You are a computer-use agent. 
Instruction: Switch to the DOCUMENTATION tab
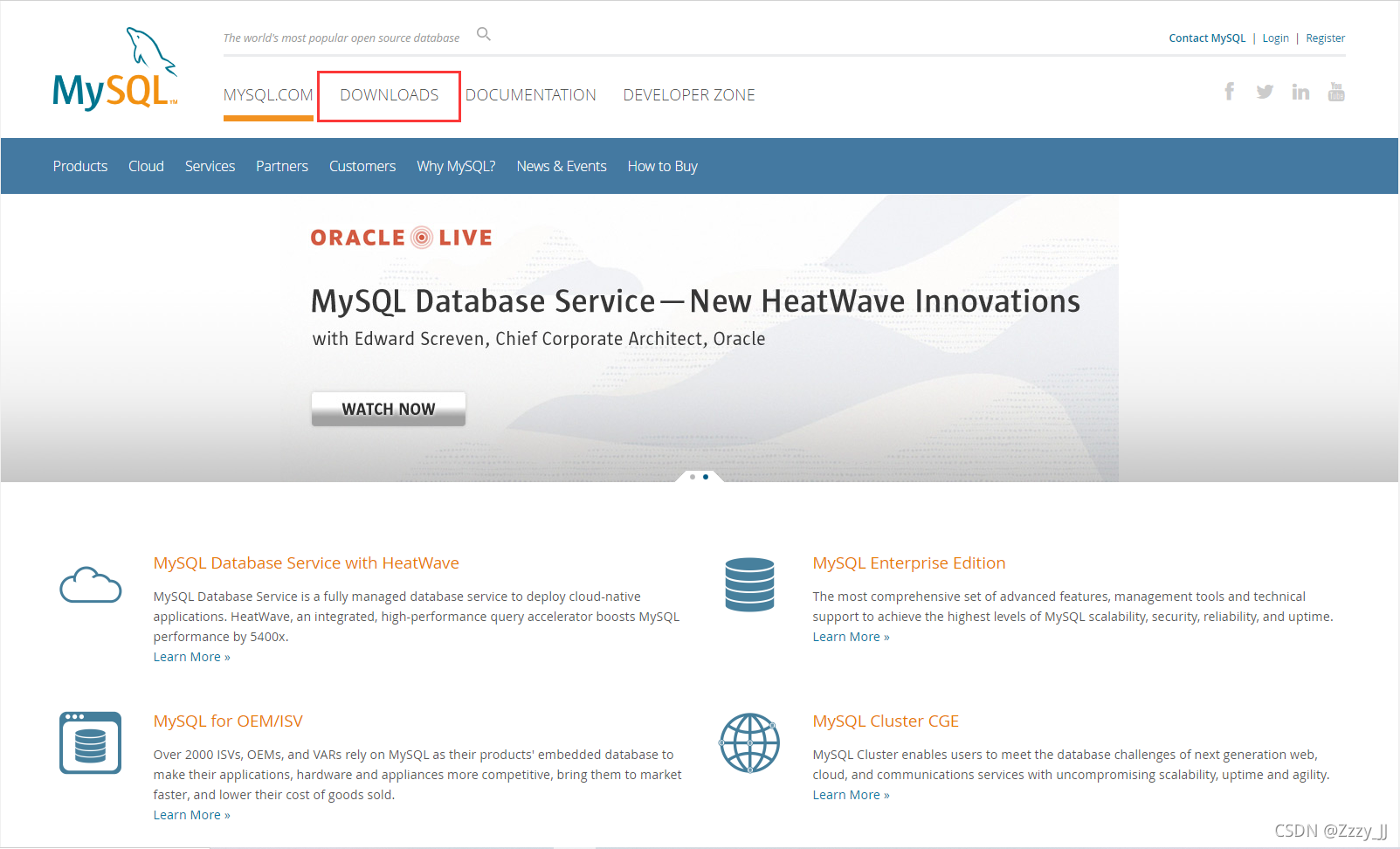click(531, 95)
